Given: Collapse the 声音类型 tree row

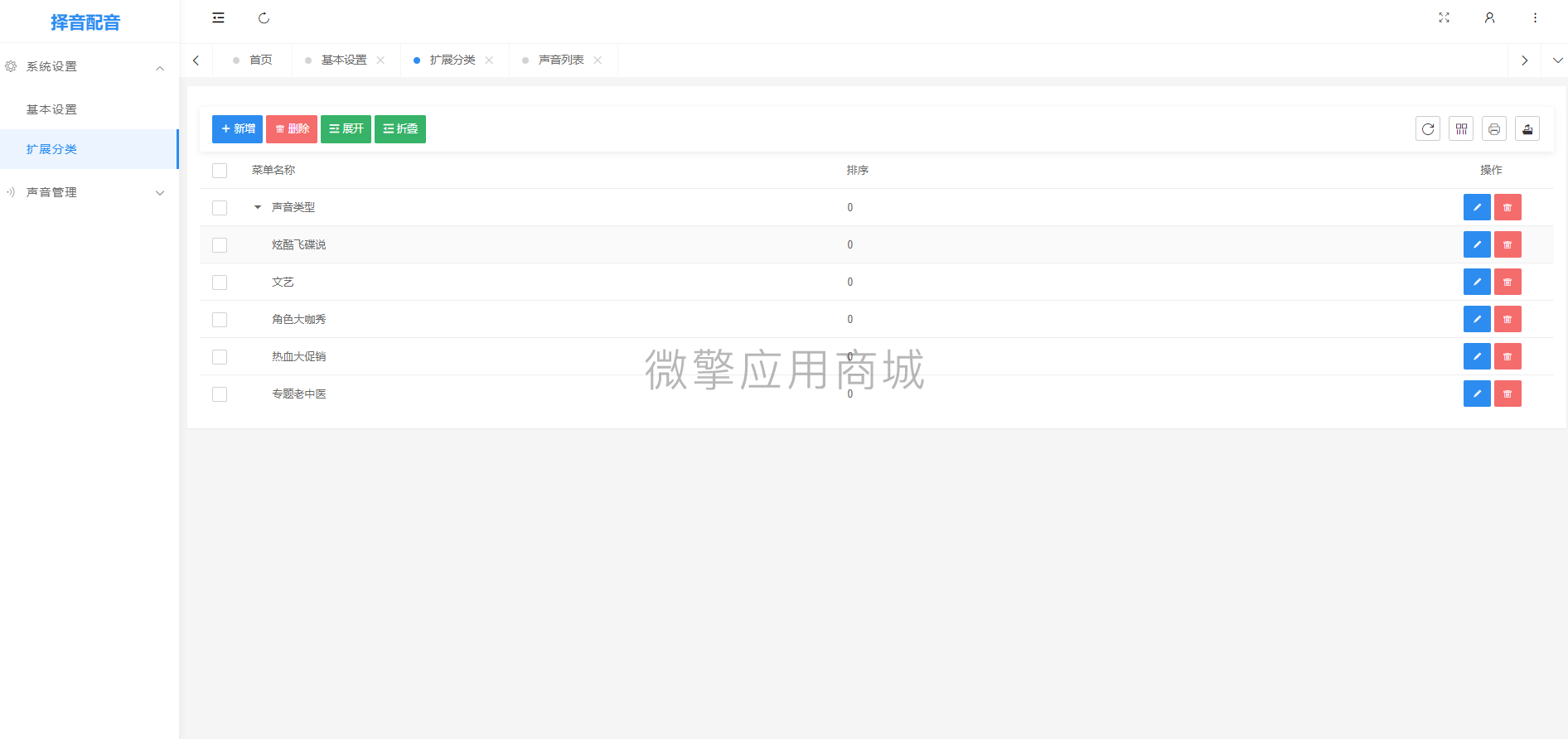Looking at the screenshot, I should point(258,207).
